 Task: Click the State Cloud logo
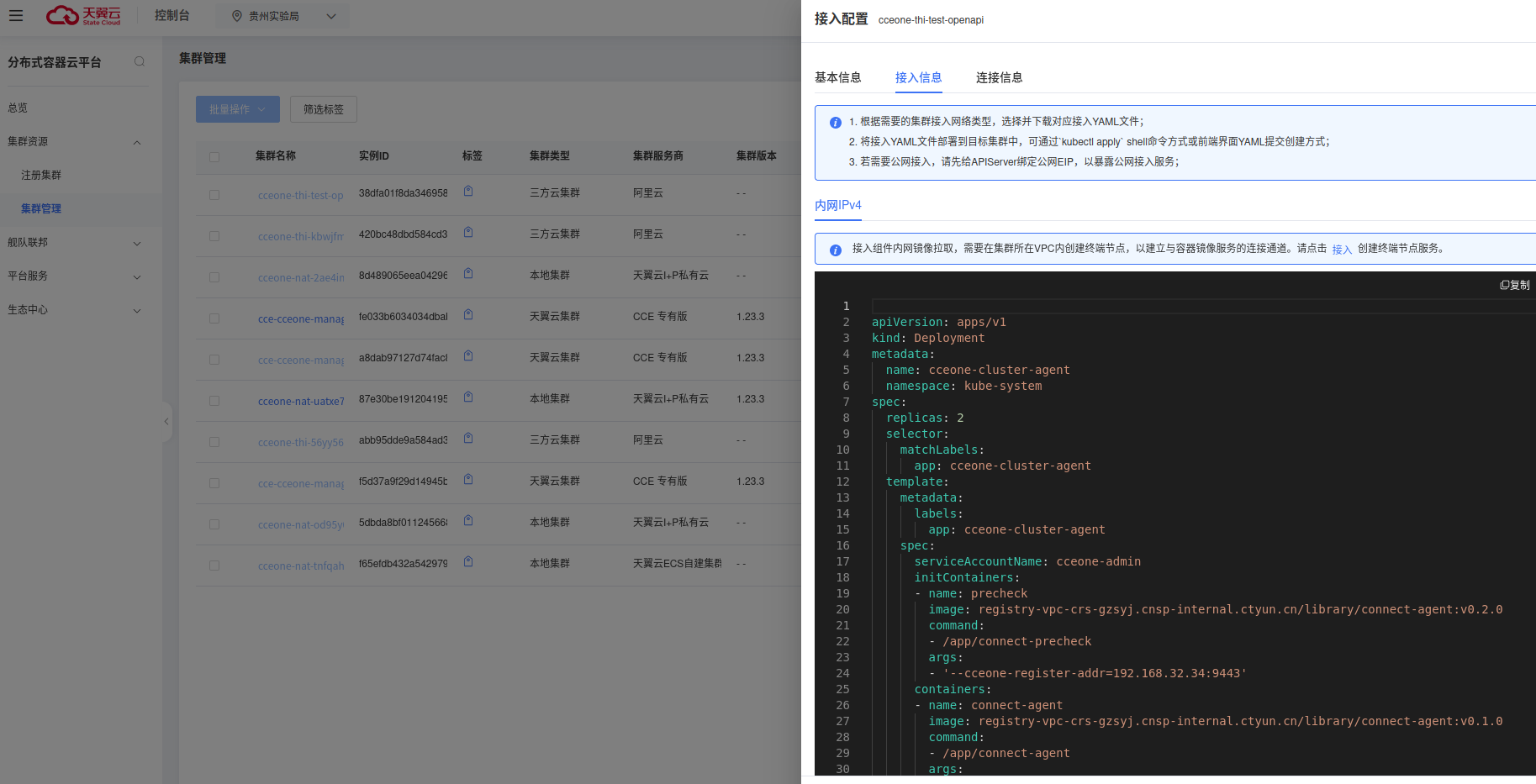pos(83,16)
